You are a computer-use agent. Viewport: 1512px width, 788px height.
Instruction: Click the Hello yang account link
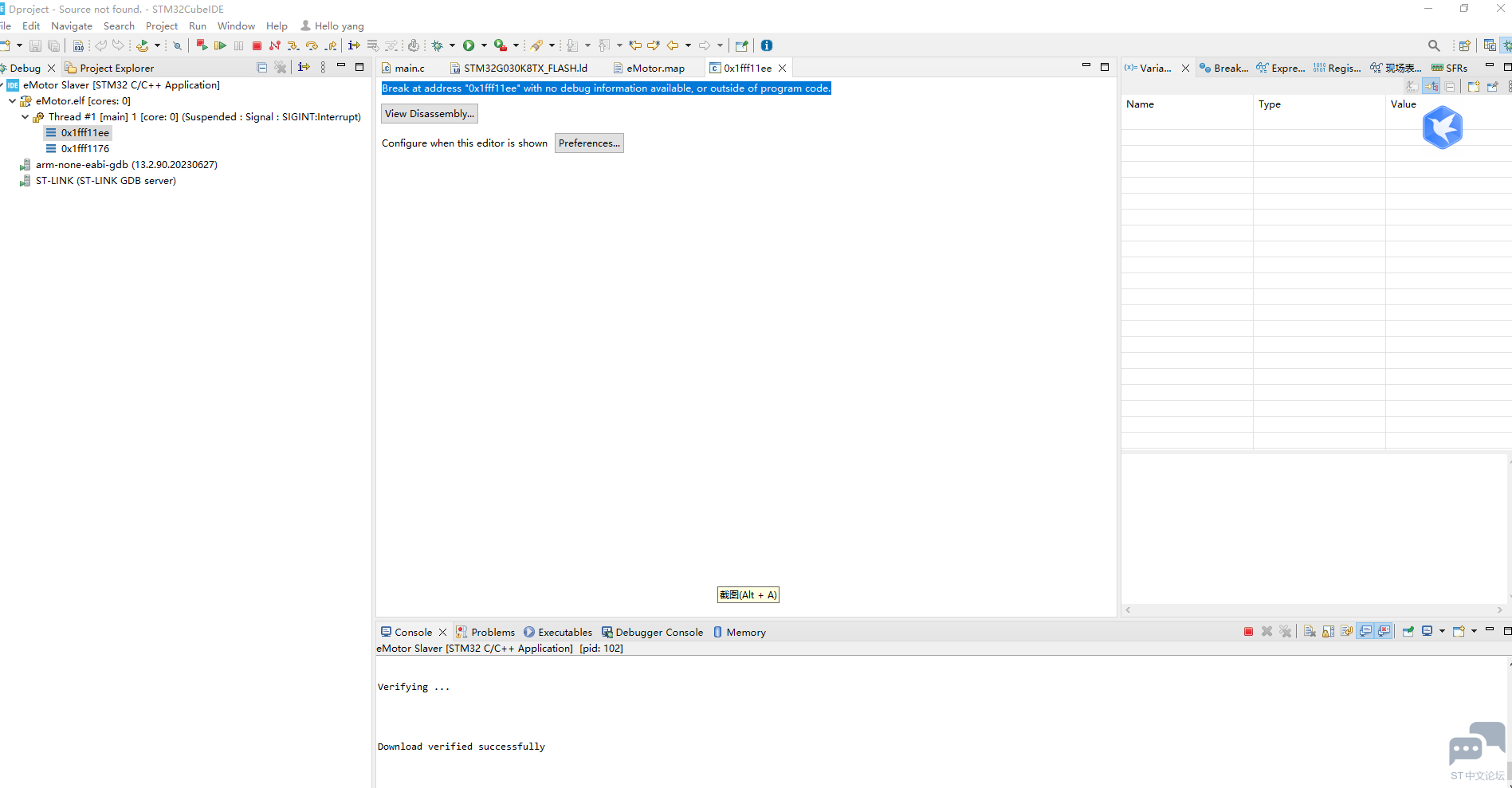pyautogui.click(x=332, y=26)
